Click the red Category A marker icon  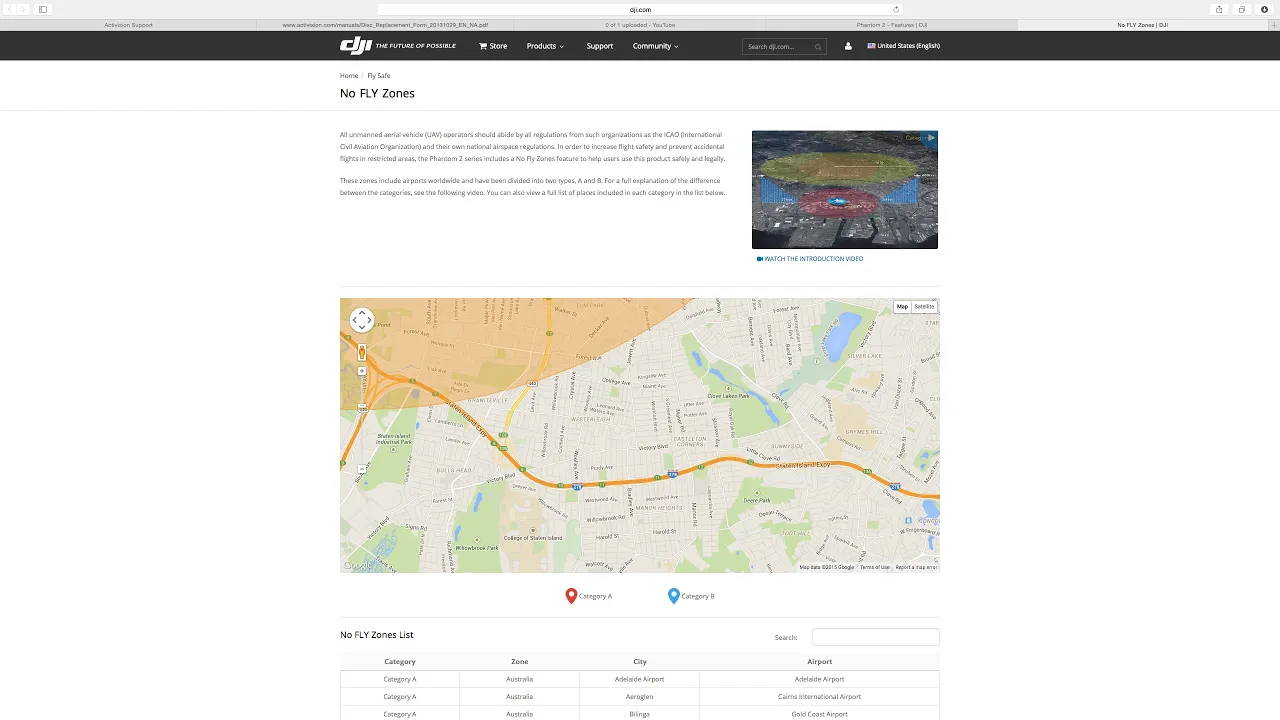tap(571, 596)
